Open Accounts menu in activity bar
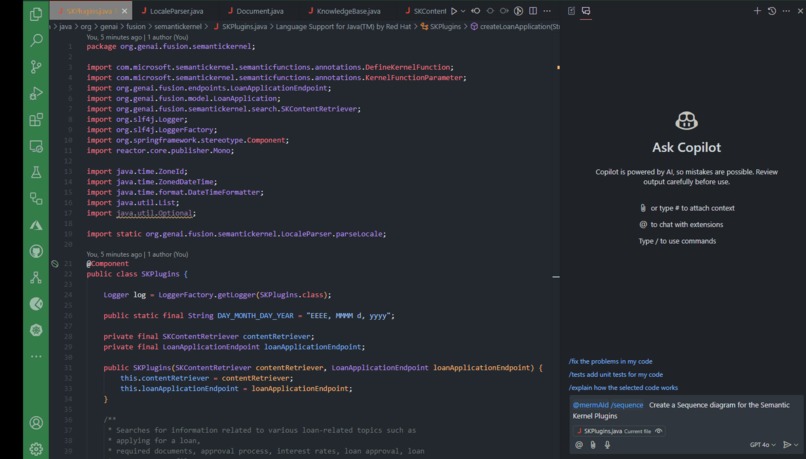The image size is (806, 459). click(x=36, y=423)
